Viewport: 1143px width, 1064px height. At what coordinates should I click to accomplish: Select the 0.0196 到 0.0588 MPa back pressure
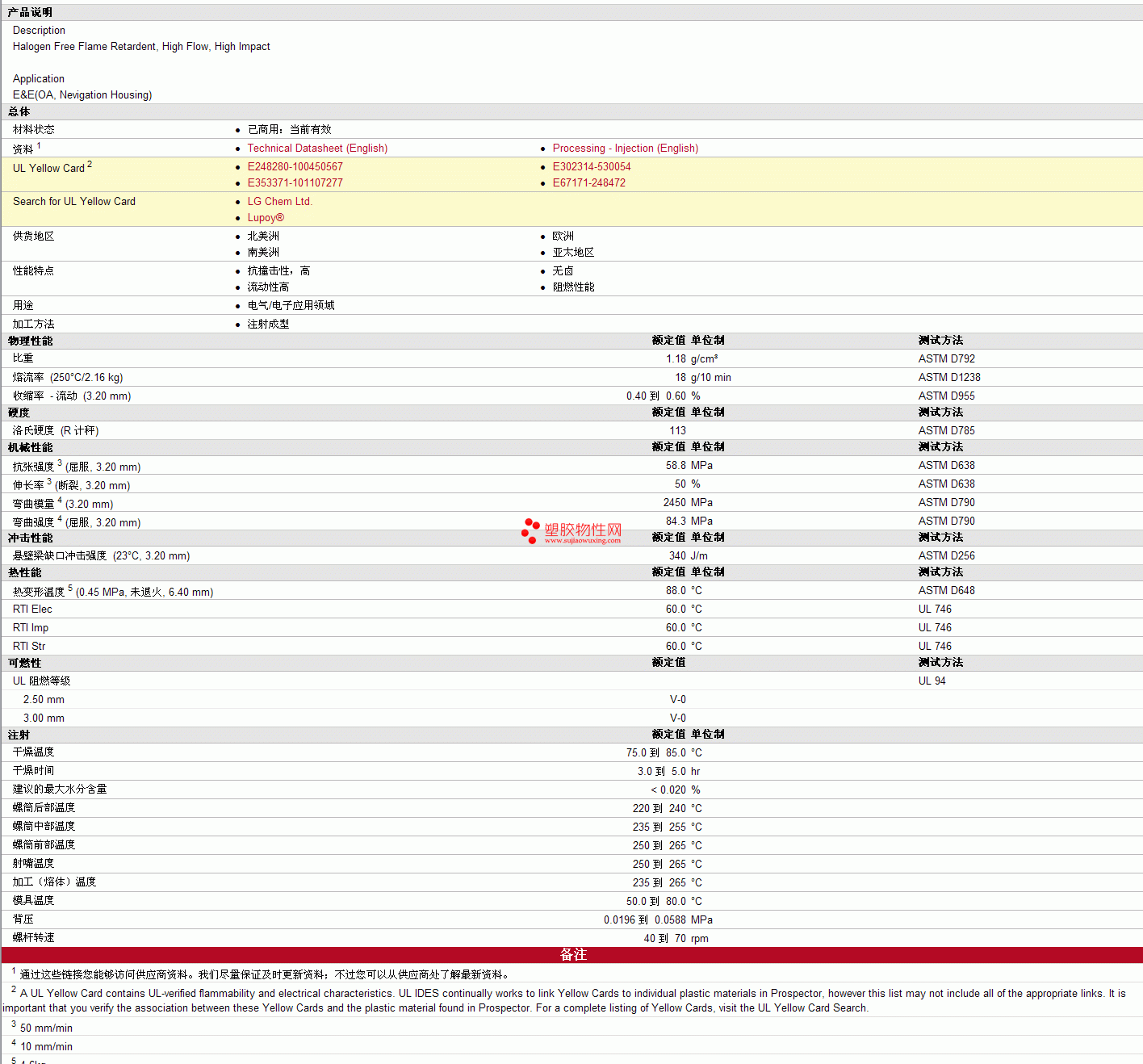point(659,920)
